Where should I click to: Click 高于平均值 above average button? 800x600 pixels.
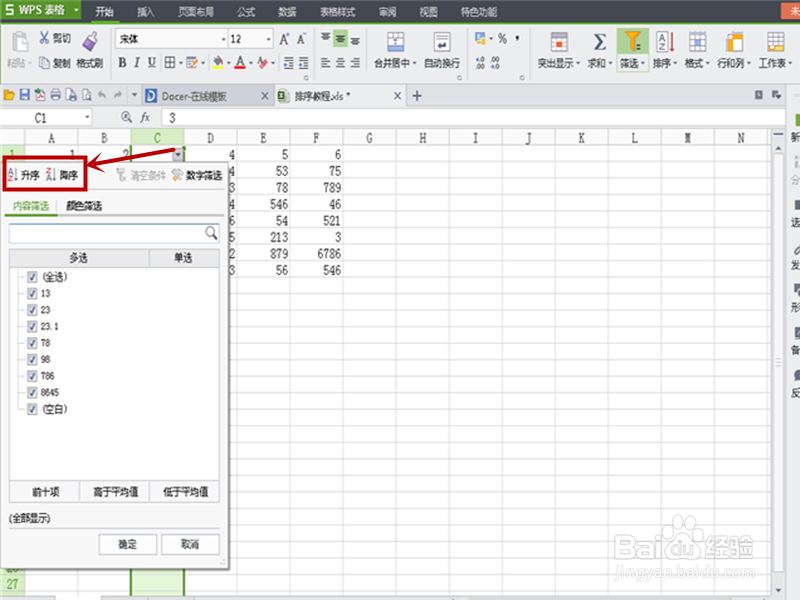click(115, 492)
